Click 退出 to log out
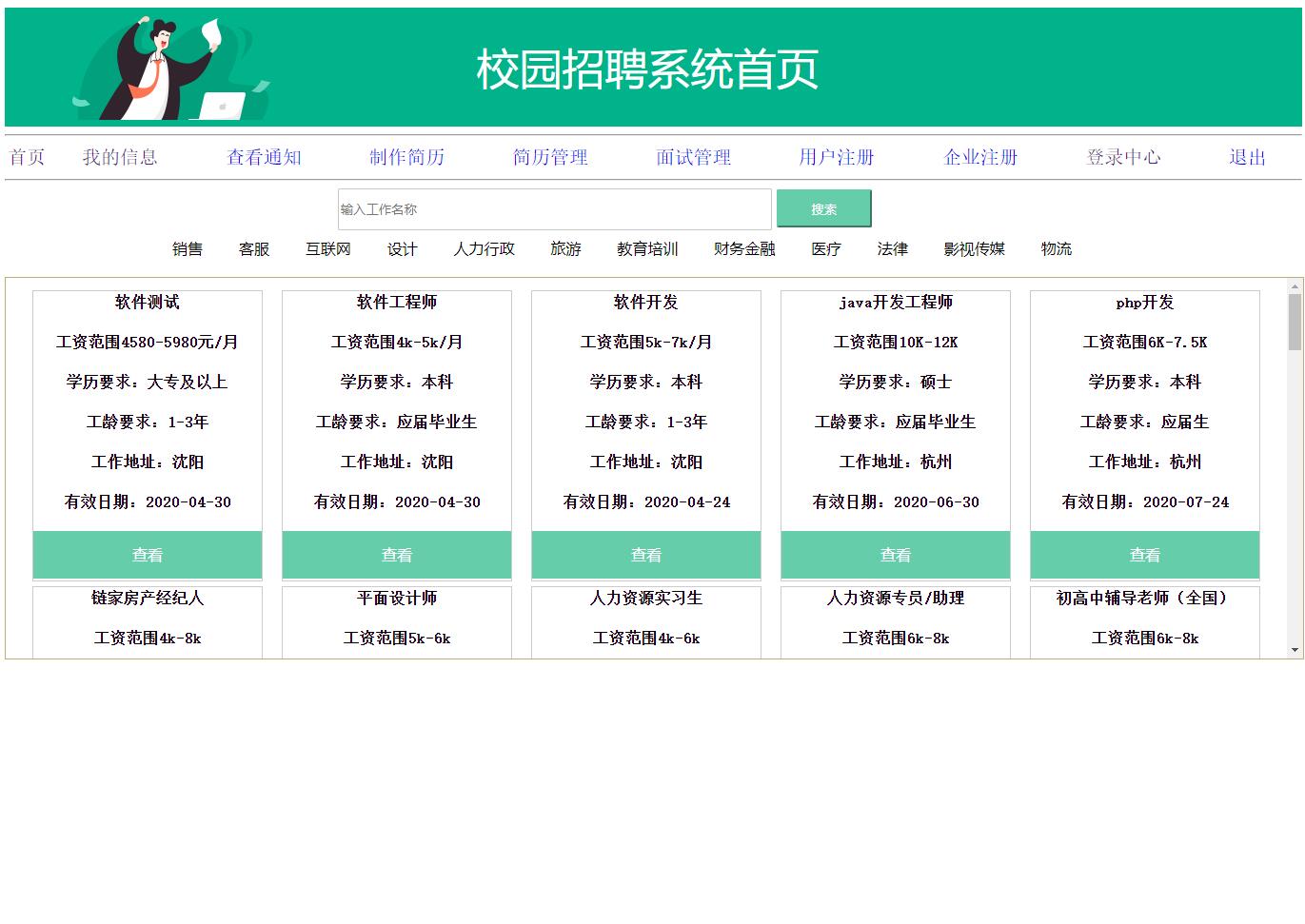The width and height of the screenshot is (1305, 924). click(x=1248, y=157)
